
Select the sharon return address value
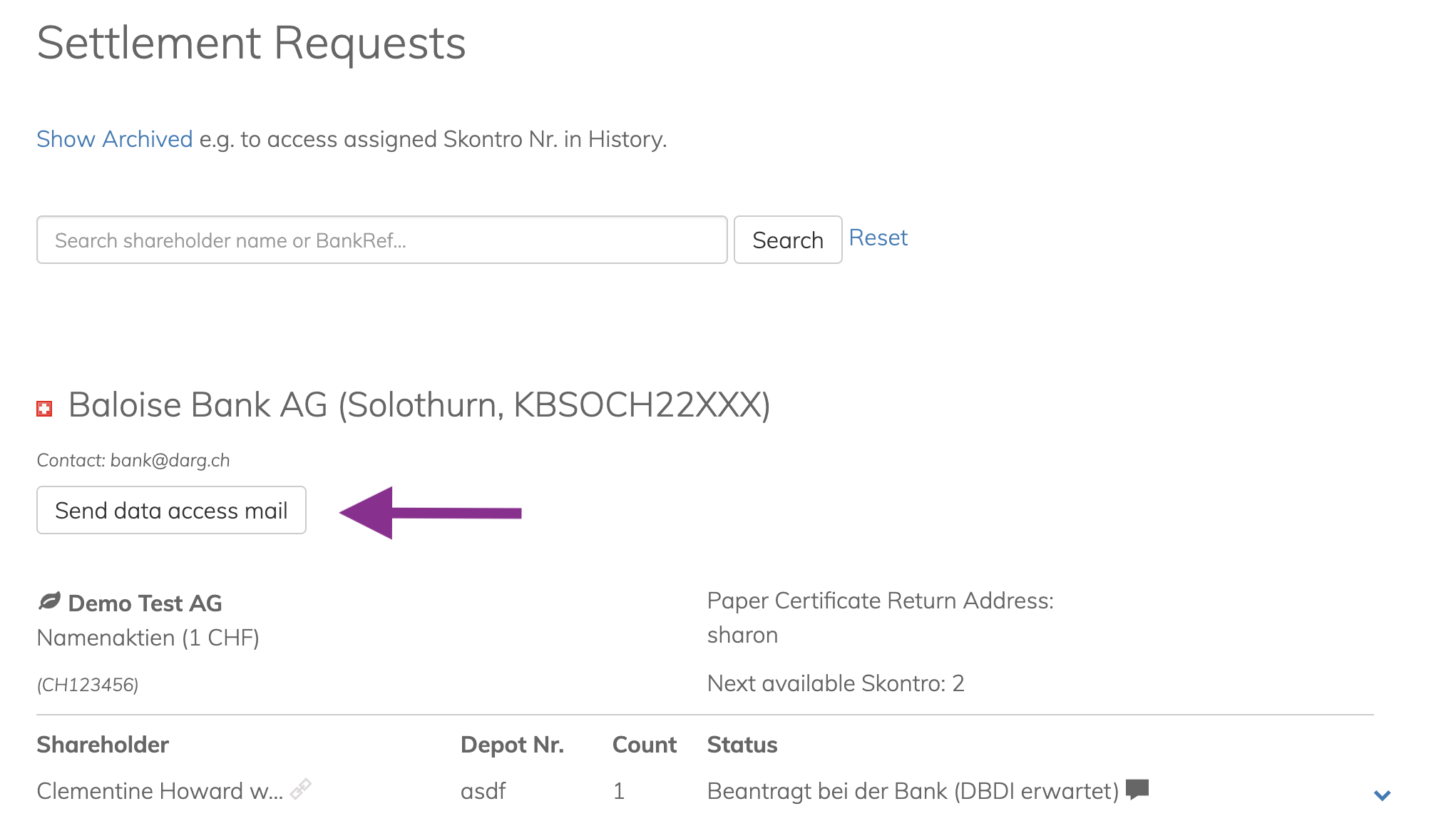coord(742,635)
